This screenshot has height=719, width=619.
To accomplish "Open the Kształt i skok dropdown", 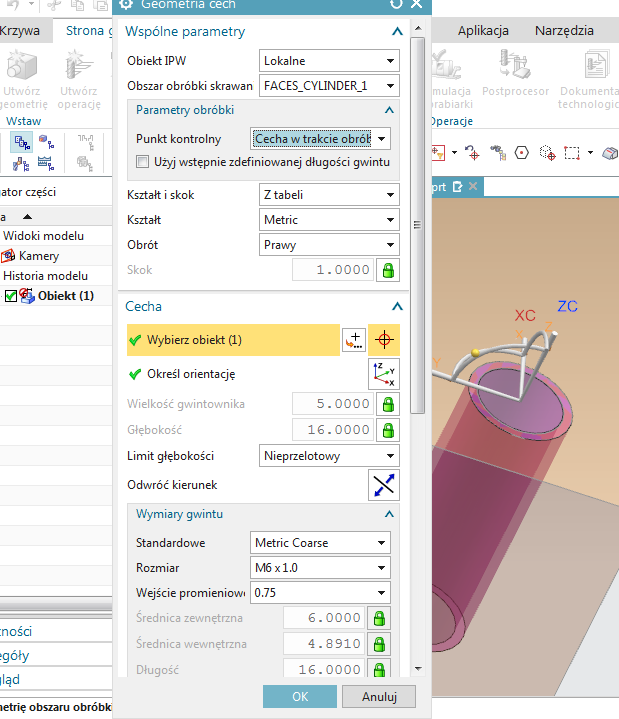I will (x=329, y=195).
